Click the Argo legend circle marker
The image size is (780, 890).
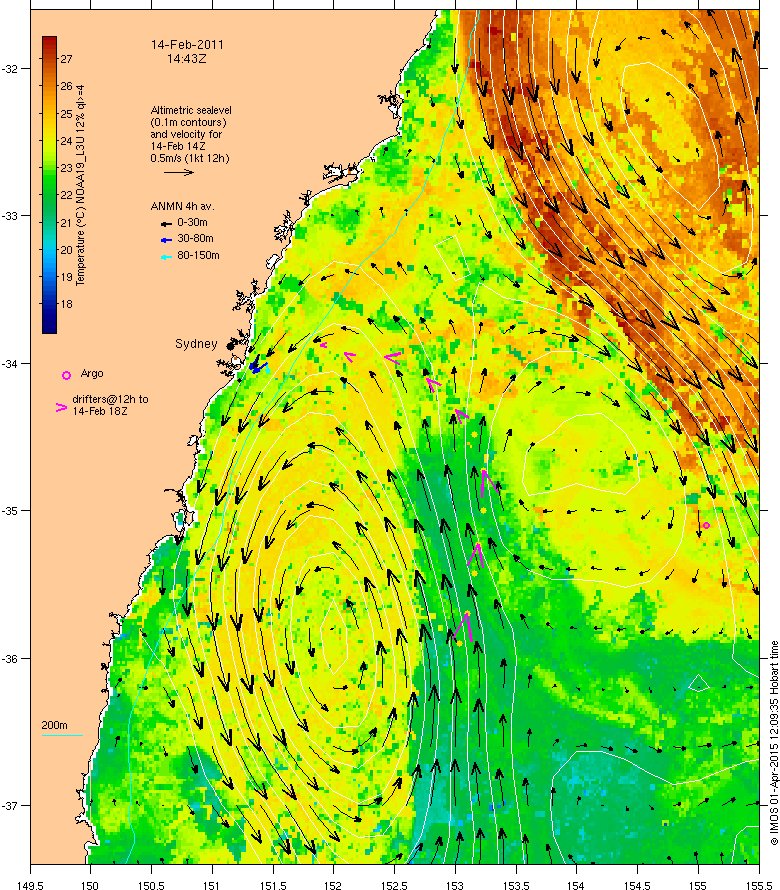[x=66, y=375]
